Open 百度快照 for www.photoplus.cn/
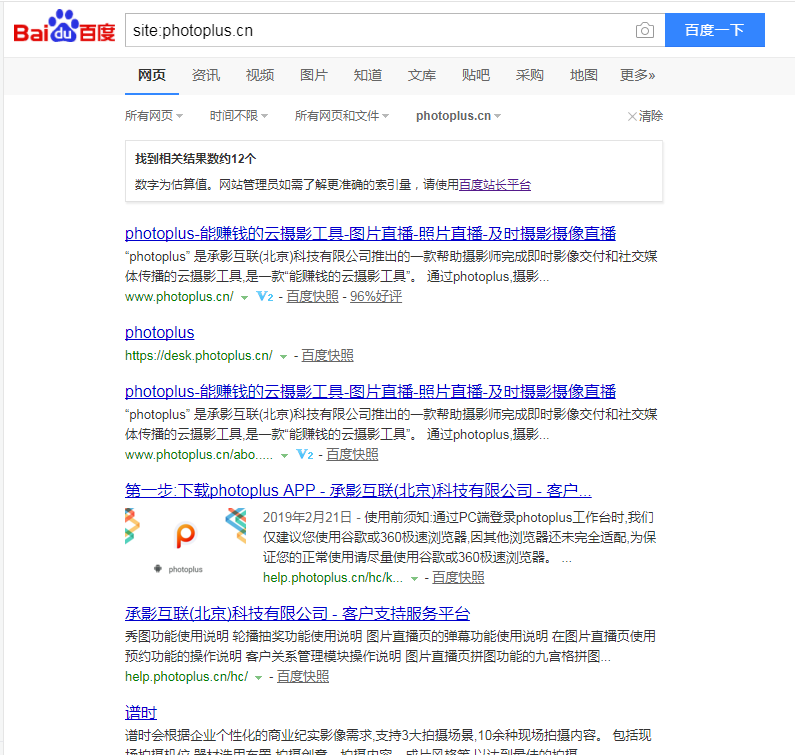The image size is (795, 755). coord(312,297)
